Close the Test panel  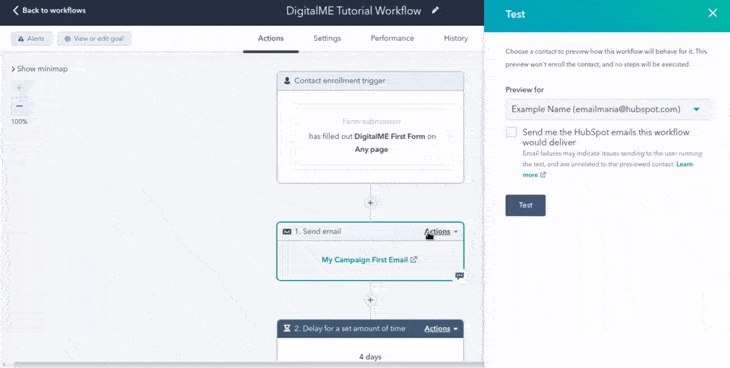[712, 13]
